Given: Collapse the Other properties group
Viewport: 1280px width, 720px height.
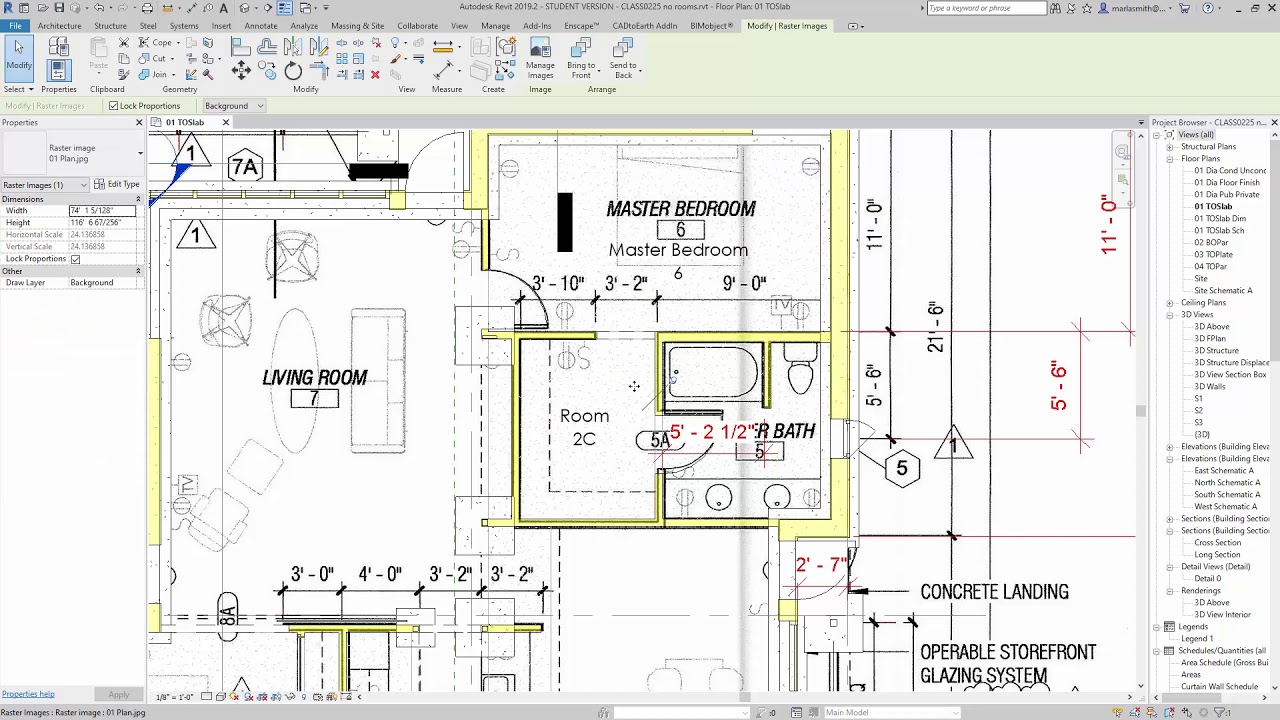Looking at the screenshot, I should click(x=138, y=271).
